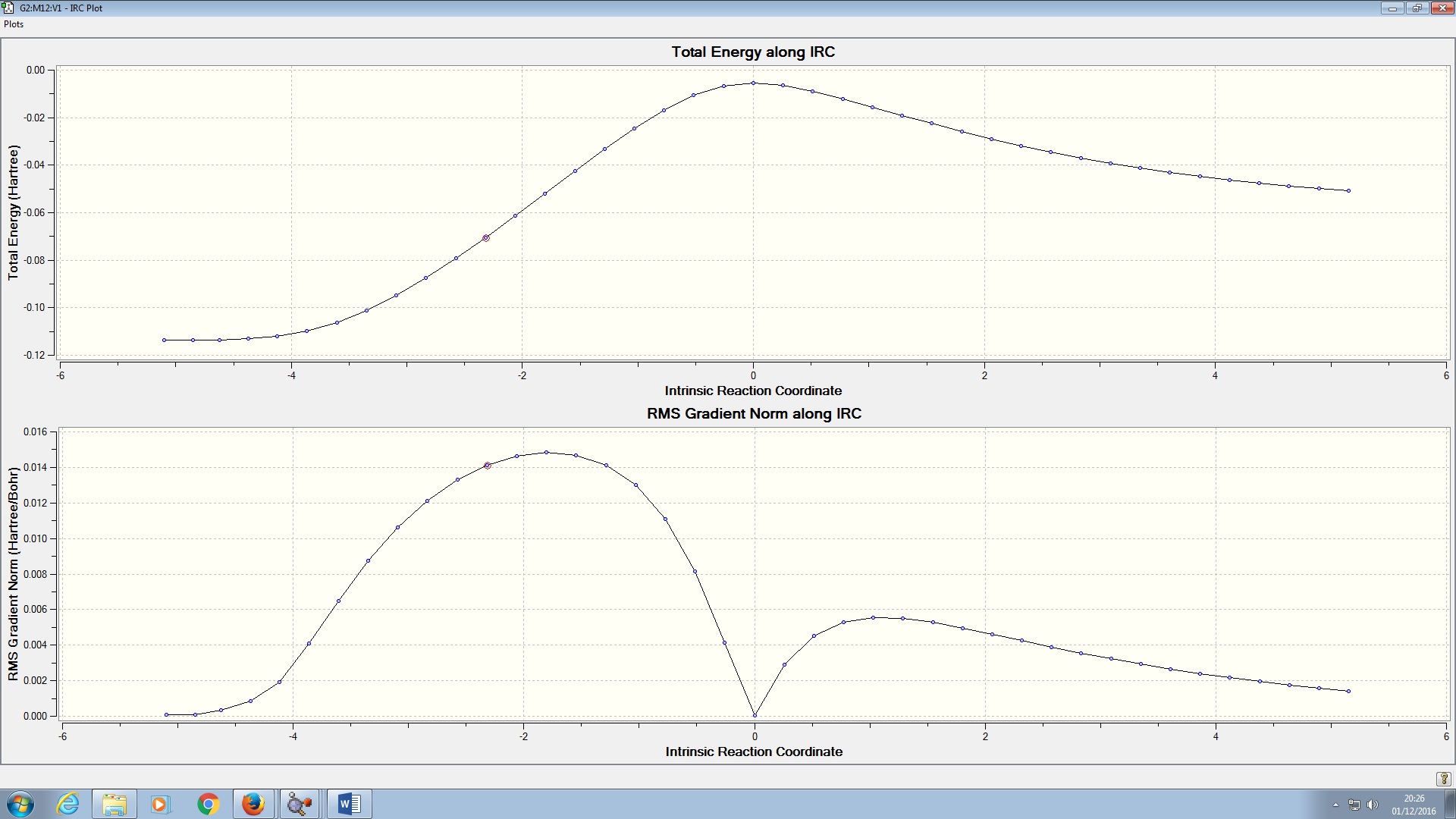Click the Windows Start button
Screen dimensions: 1456x819
(20, 804)
